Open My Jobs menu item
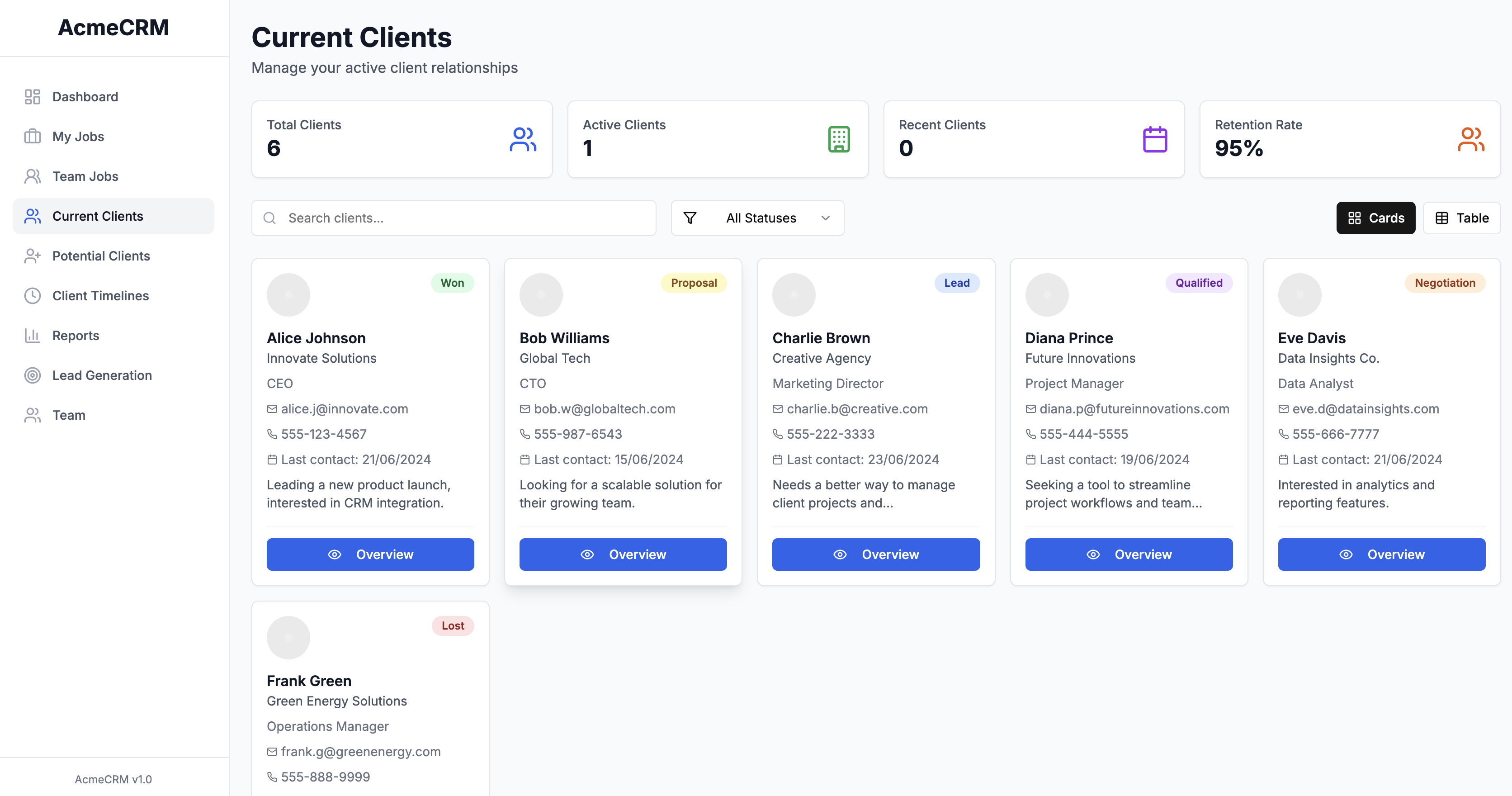 click(113, 137)
